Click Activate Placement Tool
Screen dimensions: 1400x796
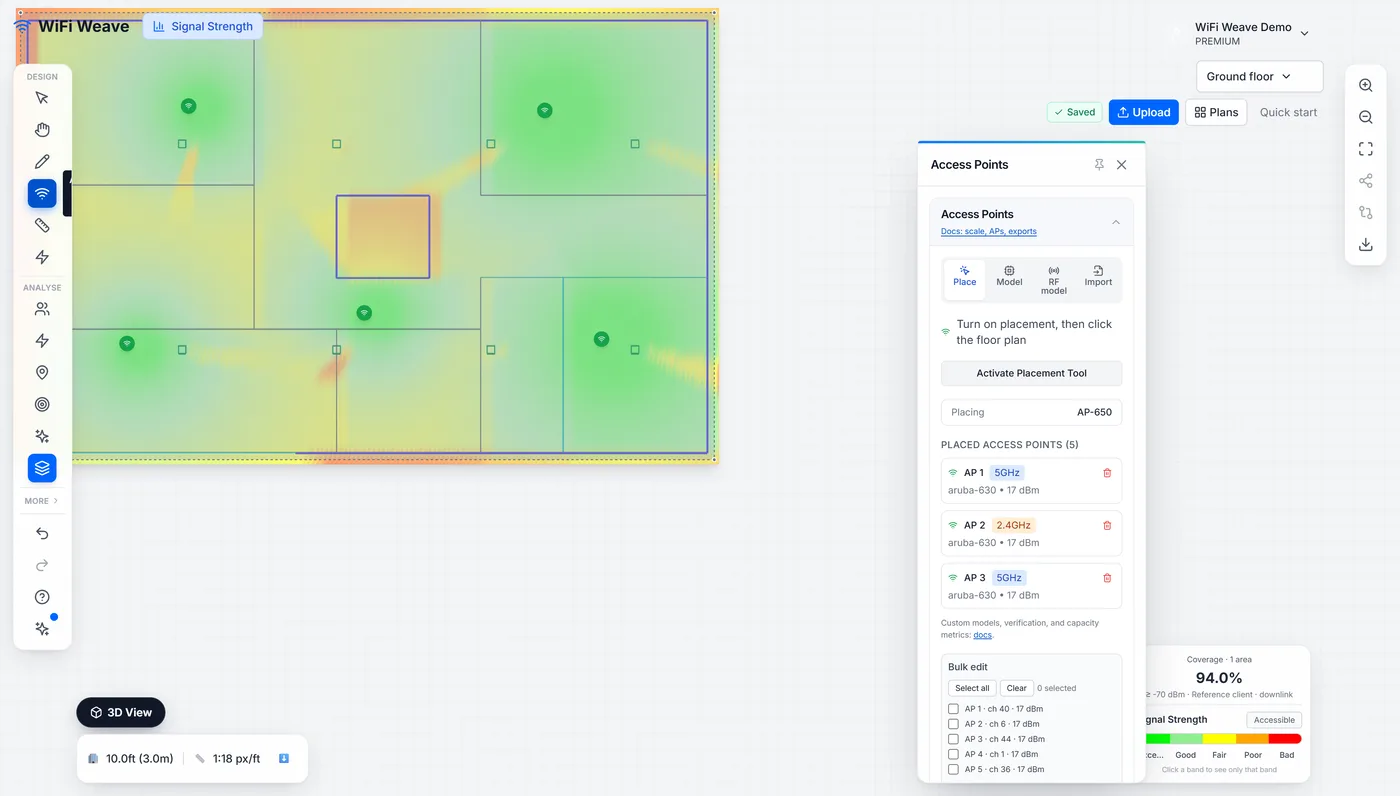1031,373
